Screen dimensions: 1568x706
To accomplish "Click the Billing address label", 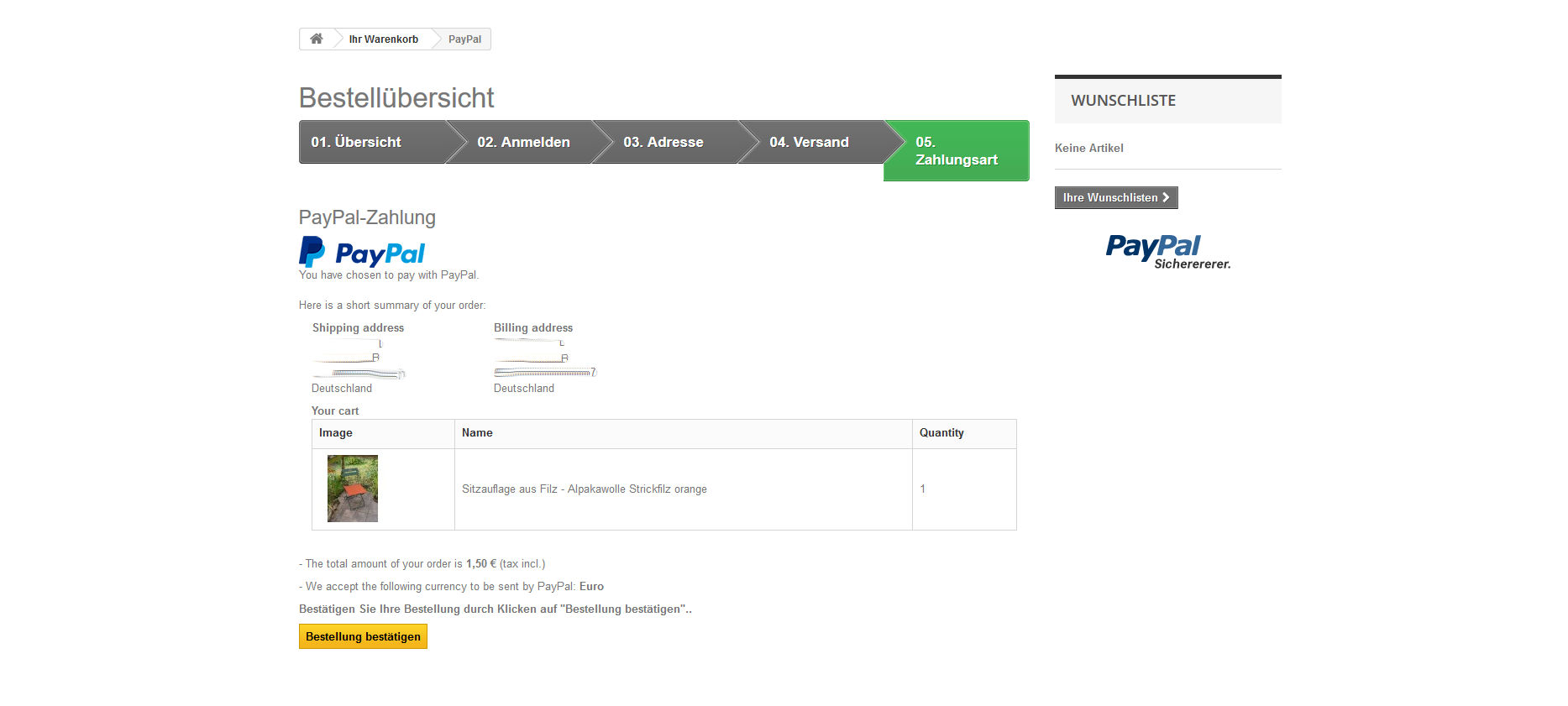I will (x=533, y=328).
